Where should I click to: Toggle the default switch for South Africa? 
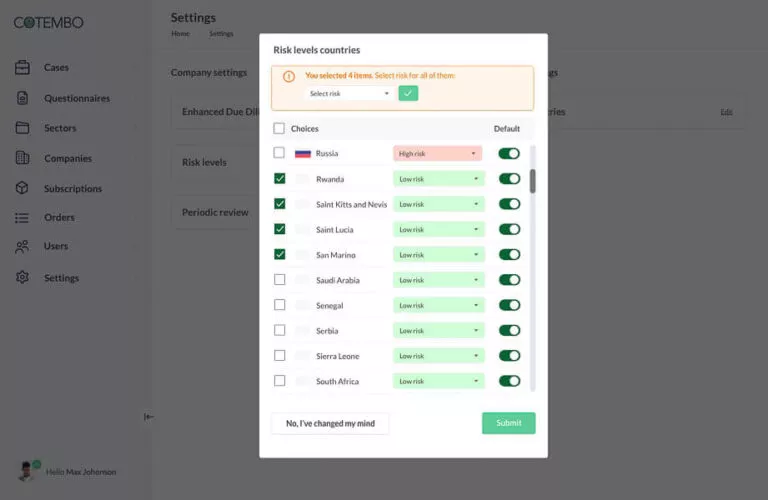click(x=509, y=381)
